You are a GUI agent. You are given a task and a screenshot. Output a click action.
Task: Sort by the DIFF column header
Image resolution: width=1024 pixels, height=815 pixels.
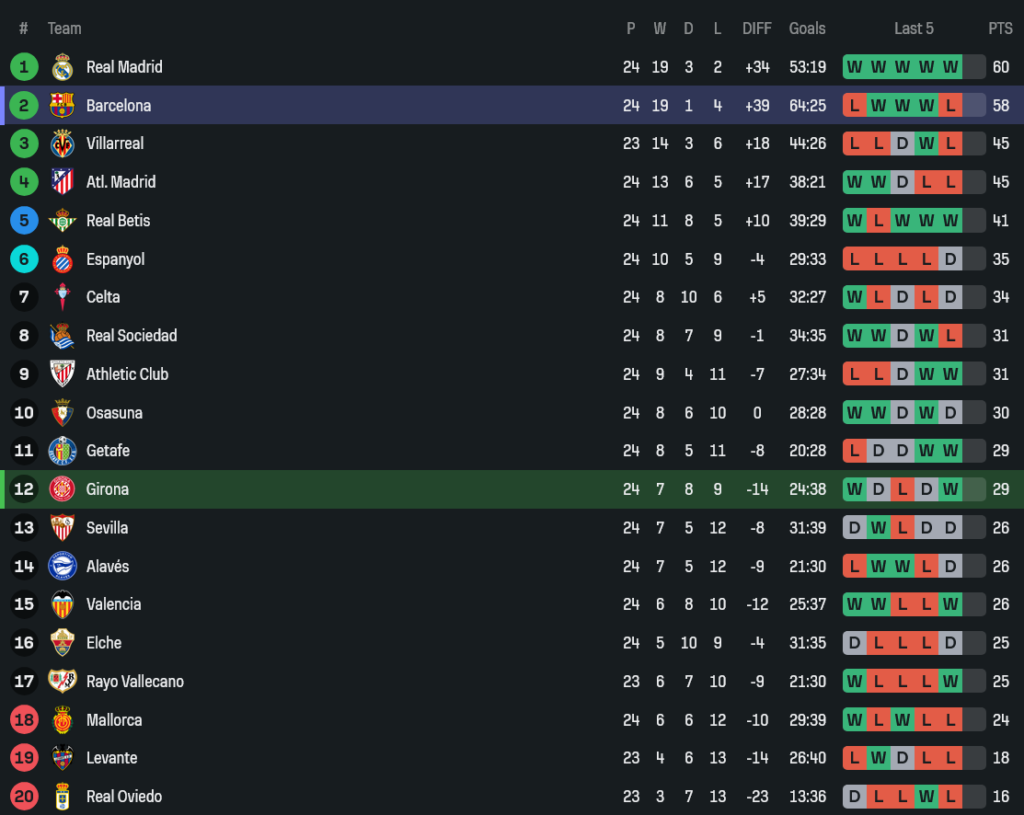(757, 28)
